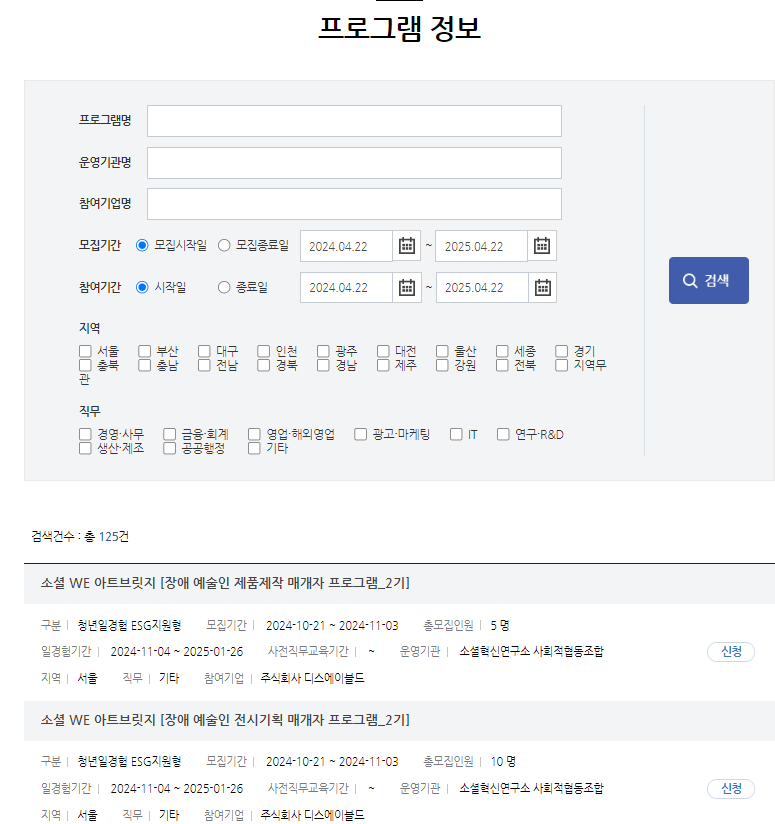The image size is (775, 824).
Task: Check the 서울 region checkbox
Action: click(x=85, y=351)
